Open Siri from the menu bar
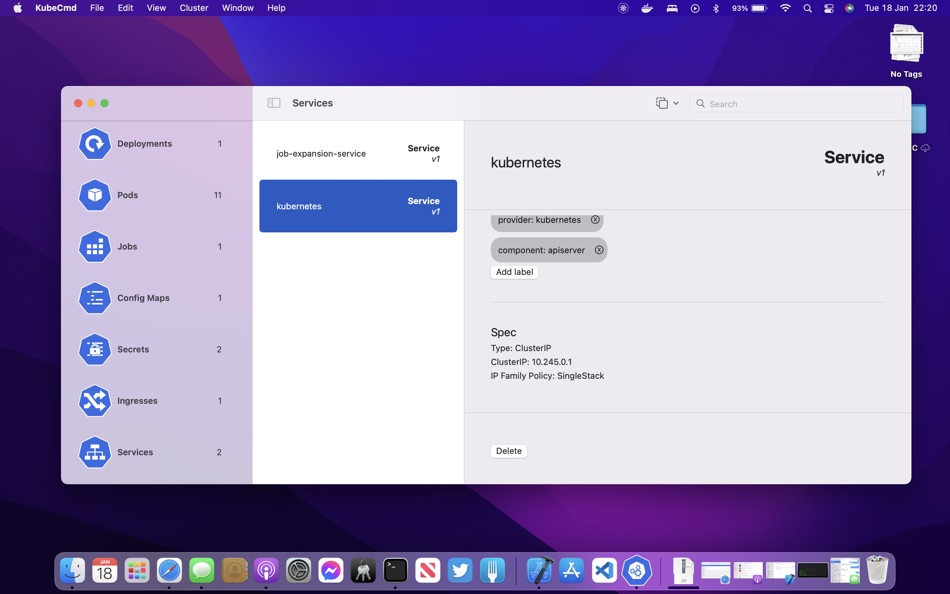 coord(849,8)
